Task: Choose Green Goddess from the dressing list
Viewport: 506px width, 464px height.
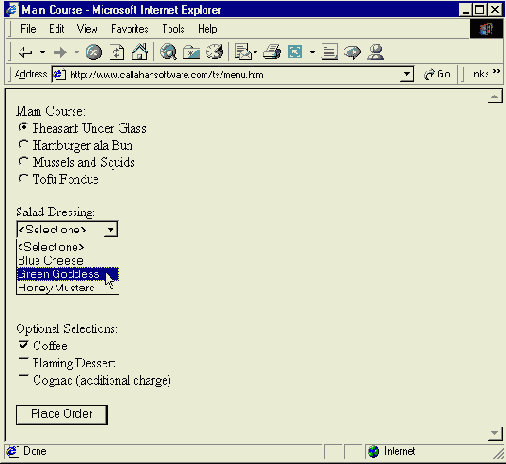Action: 68,274
